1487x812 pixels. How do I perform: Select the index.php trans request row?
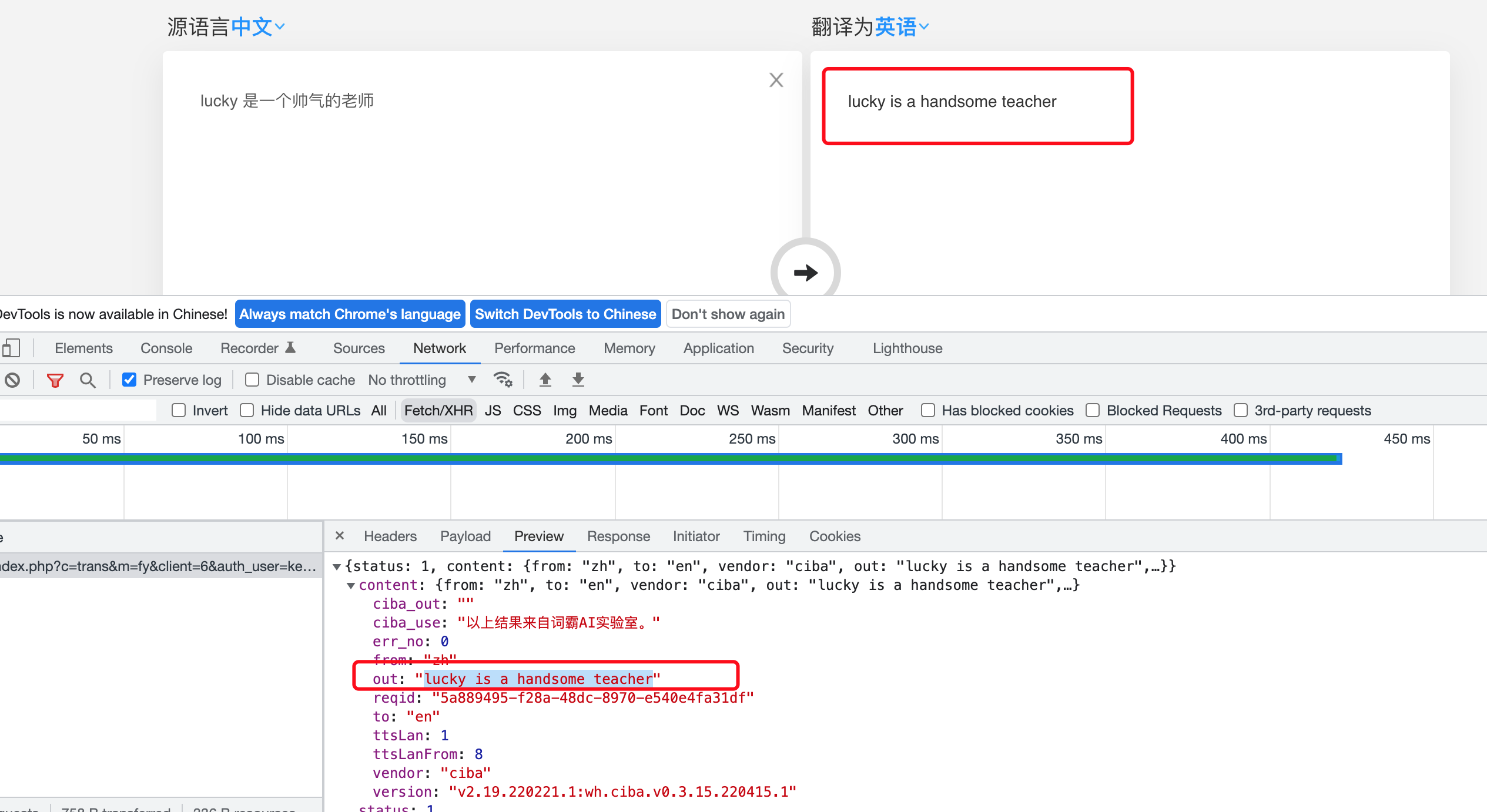pyautogui.click(x=159, y=566)
